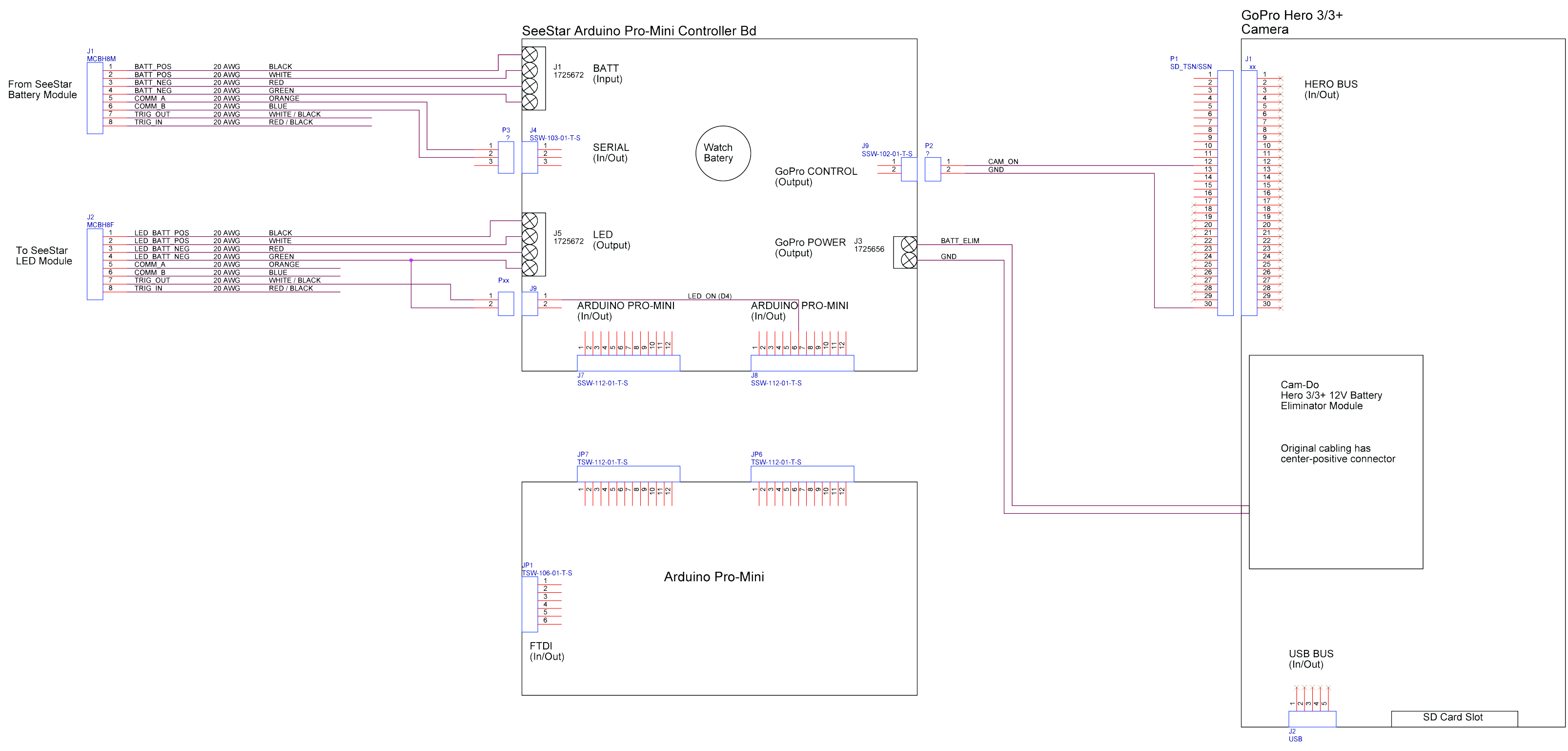
Task: Select the Pxx plug connector box
Action: tap(506, 303)
